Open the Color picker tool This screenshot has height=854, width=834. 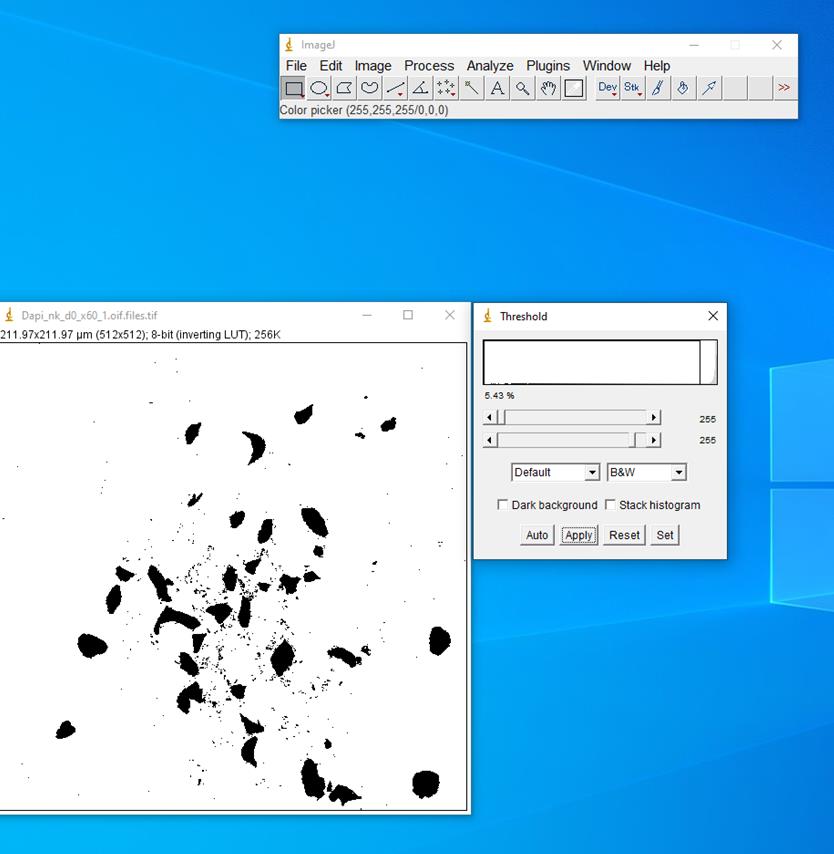(x=572, y=88)
